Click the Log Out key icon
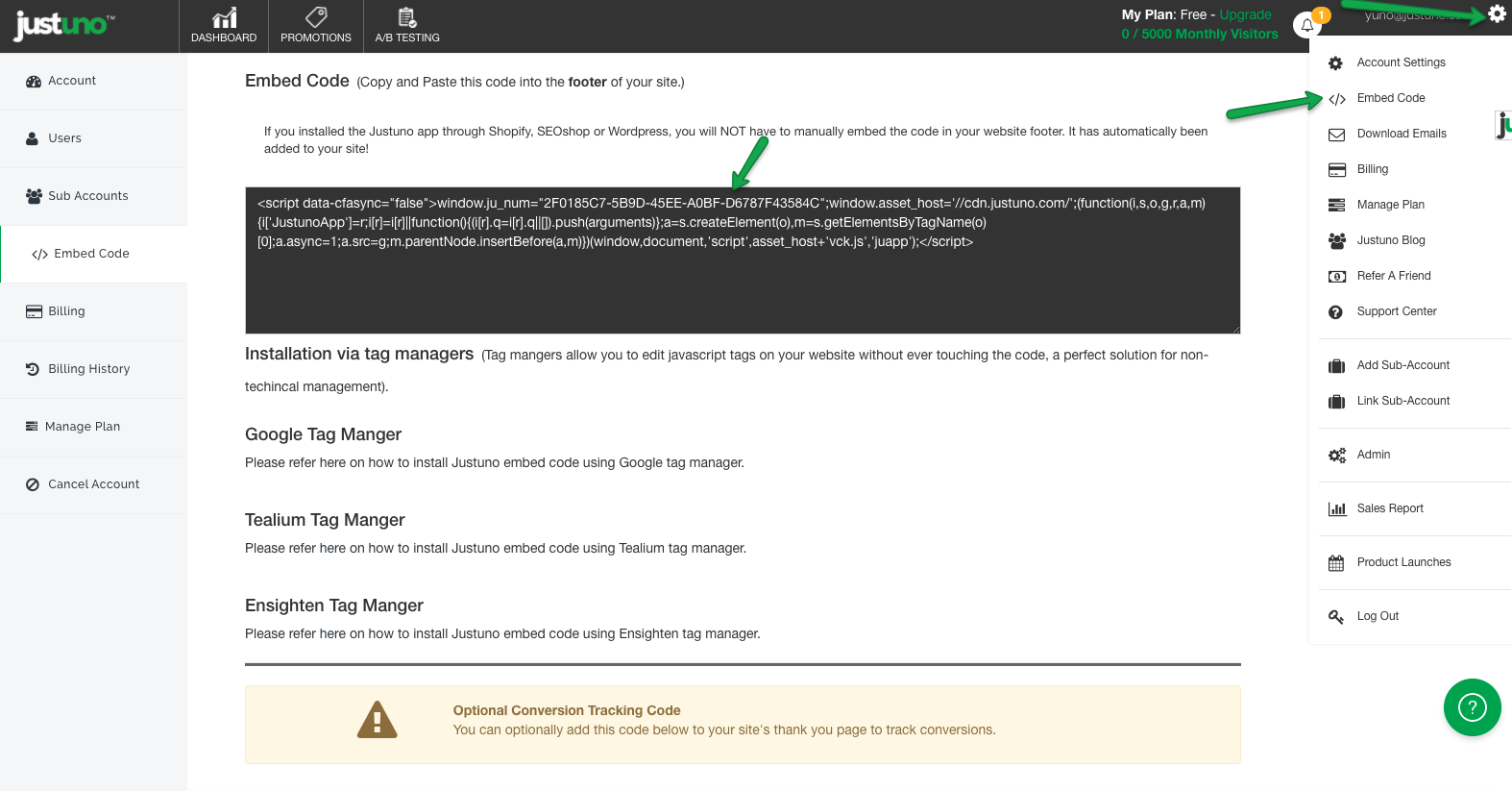1512x791 pixels. [x=1336, y=617]
